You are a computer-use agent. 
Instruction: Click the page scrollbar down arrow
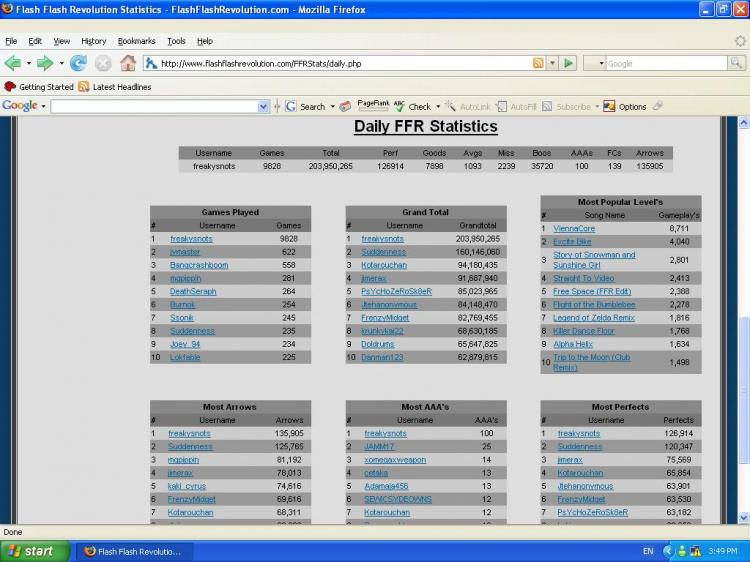point(743,518)
